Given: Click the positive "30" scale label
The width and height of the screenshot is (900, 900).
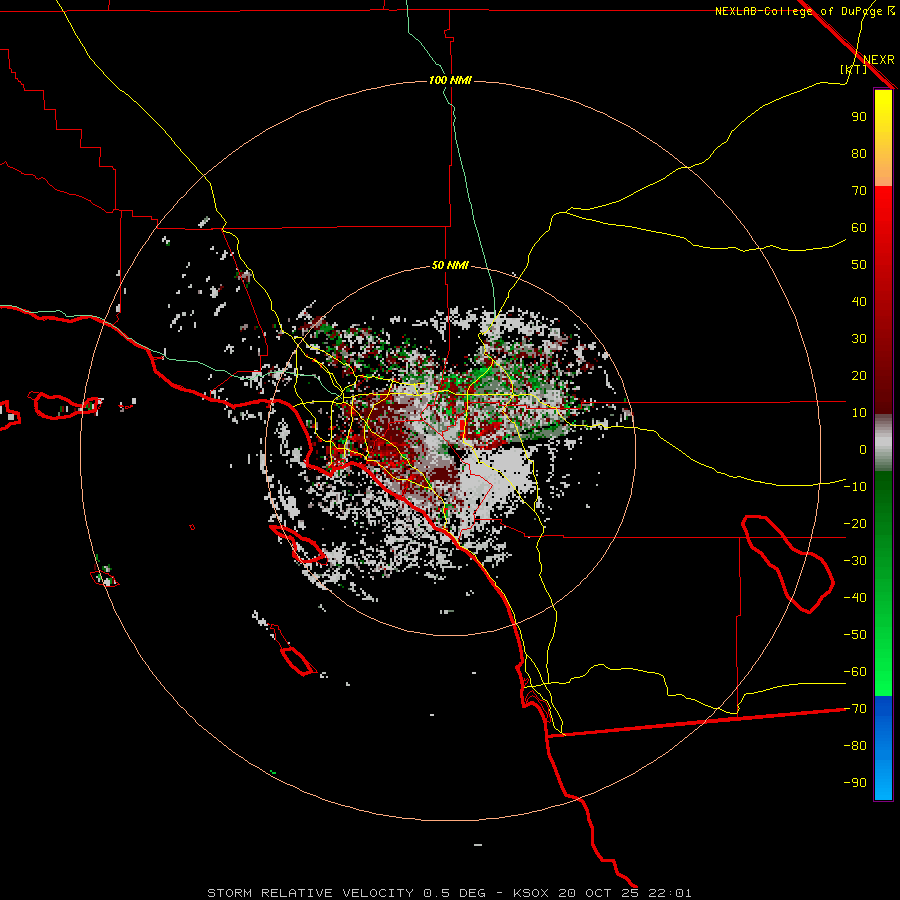Looking at the screenshot, I should click(859, 339).
